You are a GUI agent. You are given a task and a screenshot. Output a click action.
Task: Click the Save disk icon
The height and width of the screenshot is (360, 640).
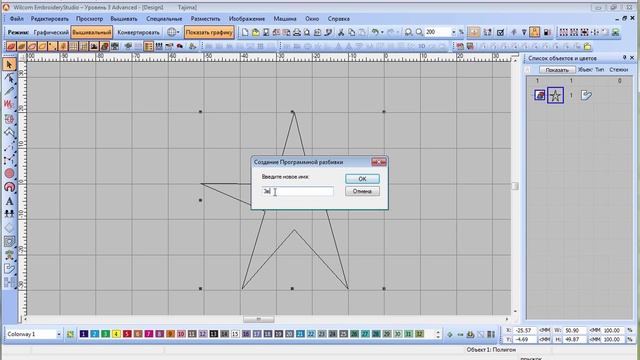click(x=266, y=32)
